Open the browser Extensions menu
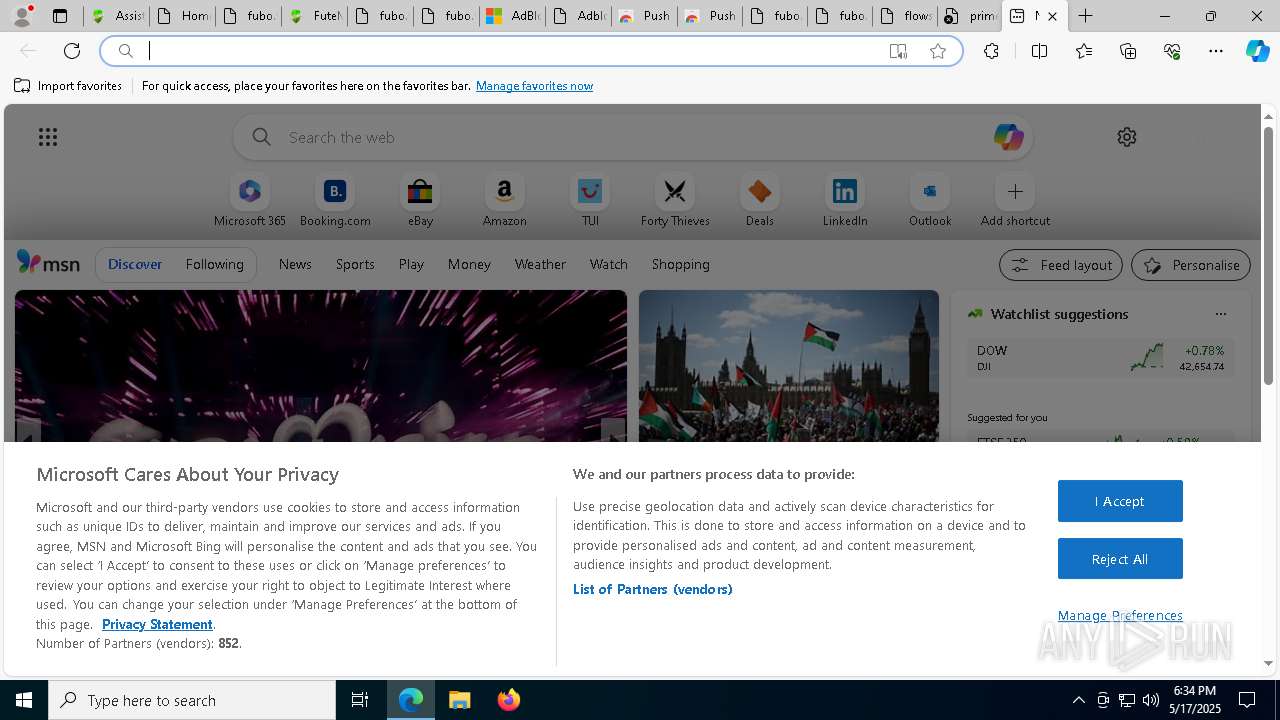Image resolution: width=1280 pixels, height=720 pixels. [x=991, y=51]
